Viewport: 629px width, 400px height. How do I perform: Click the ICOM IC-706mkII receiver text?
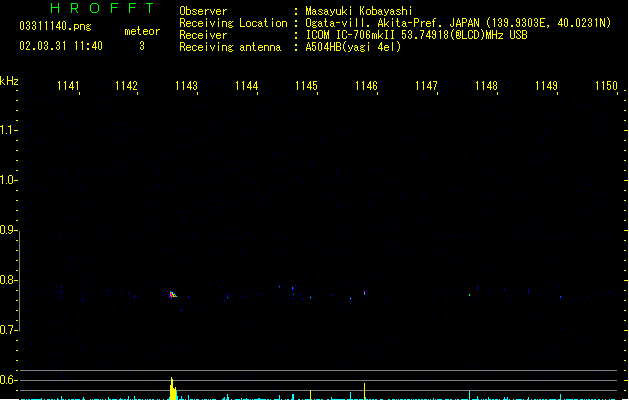pos(416,35)
